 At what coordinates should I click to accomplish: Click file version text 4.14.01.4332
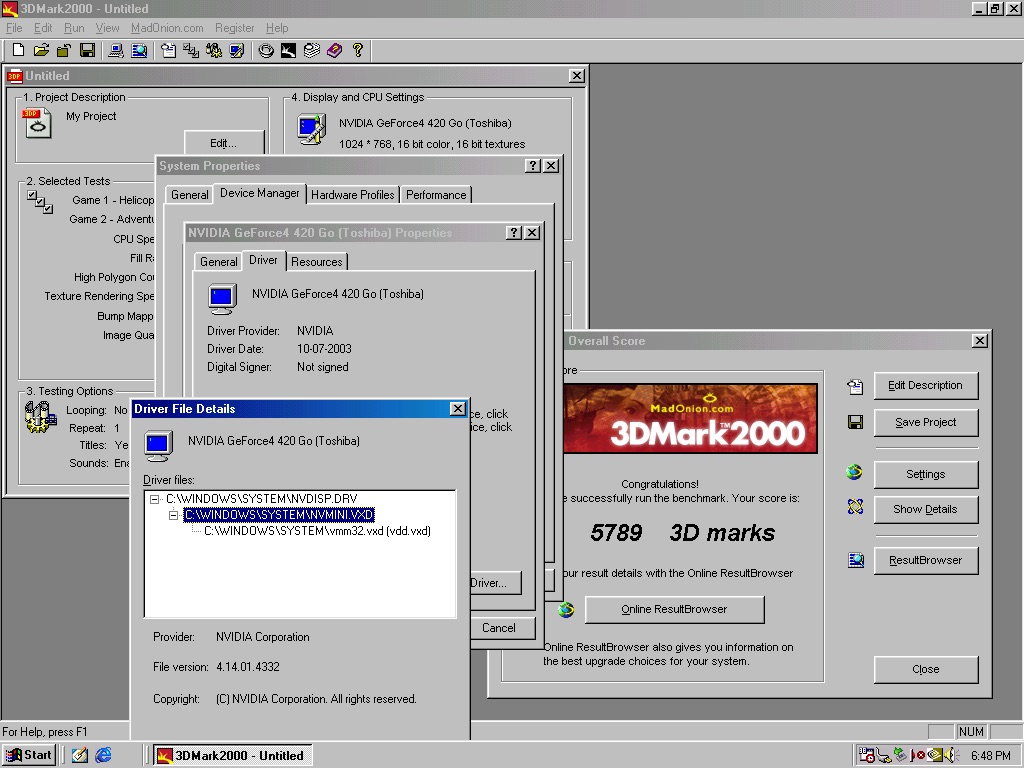click(248, 667)
